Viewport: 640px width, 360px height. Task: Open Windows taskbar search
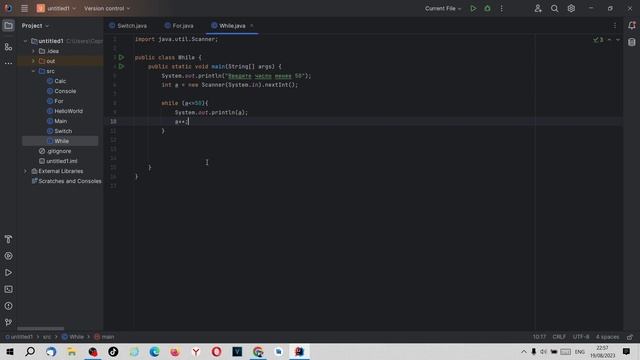[30, 352]
